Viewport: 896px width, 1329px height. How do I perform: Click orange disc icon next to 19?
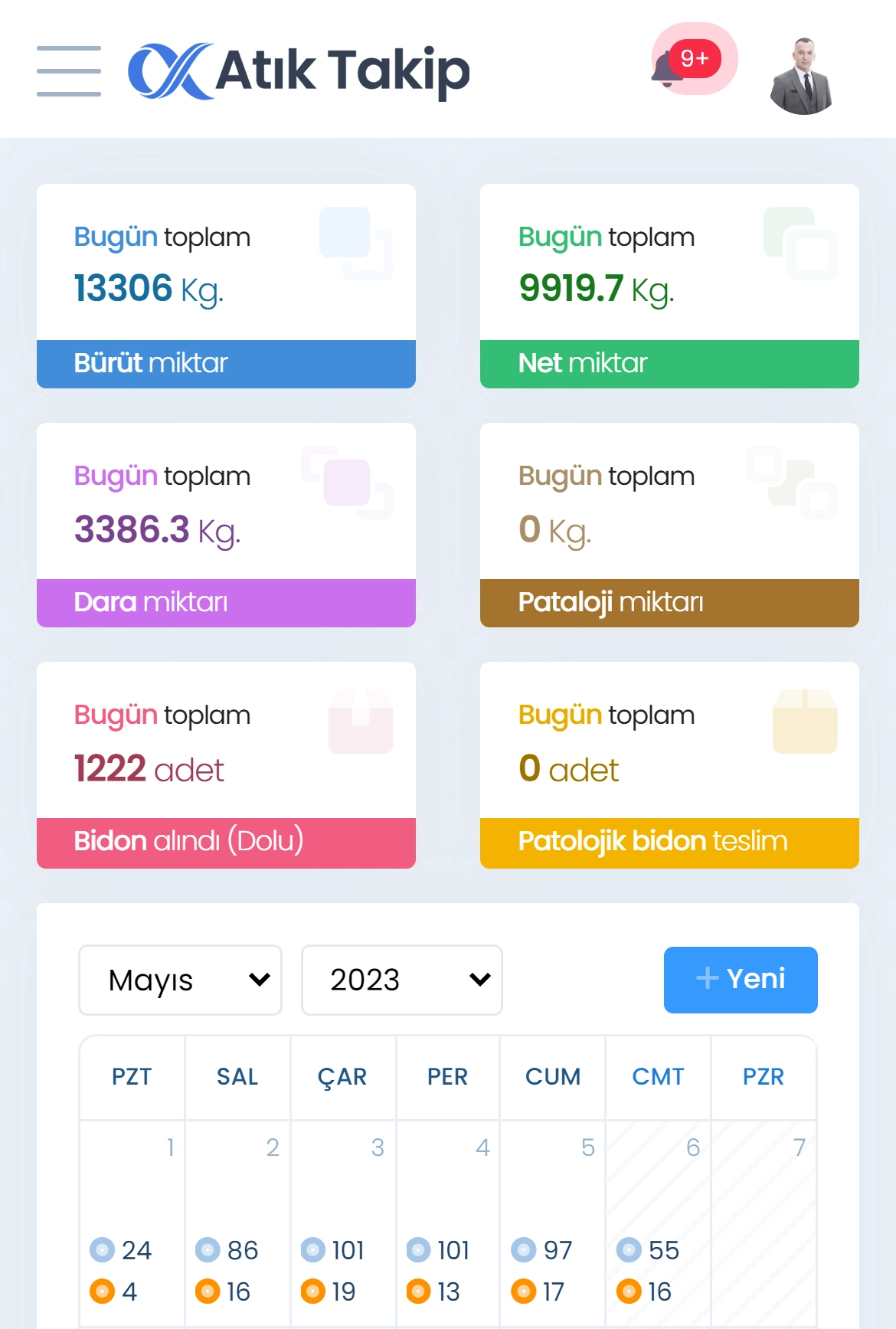pos(313,1291)
